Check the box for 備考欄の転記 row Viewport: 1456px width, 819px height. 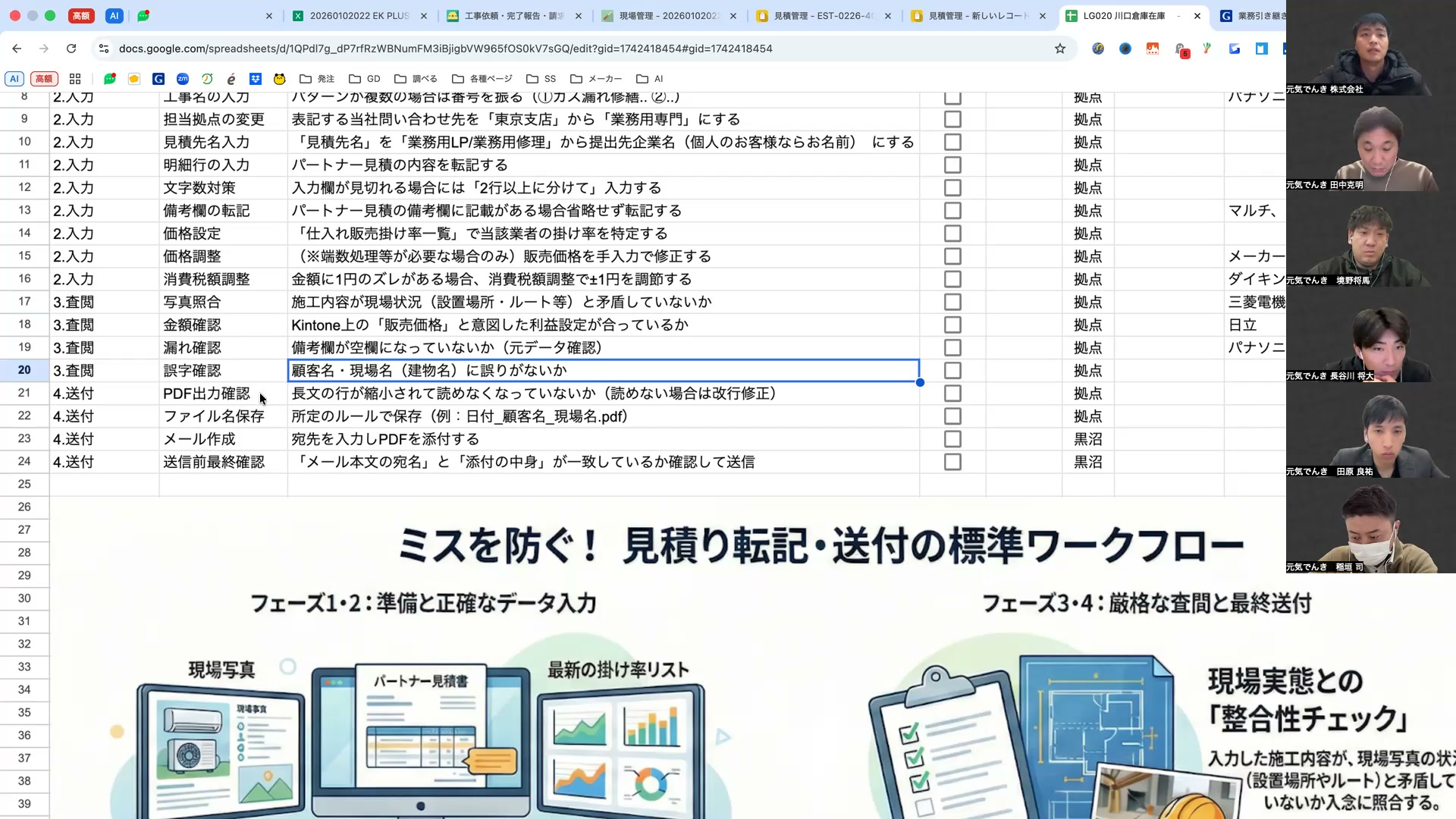(952, 211)
